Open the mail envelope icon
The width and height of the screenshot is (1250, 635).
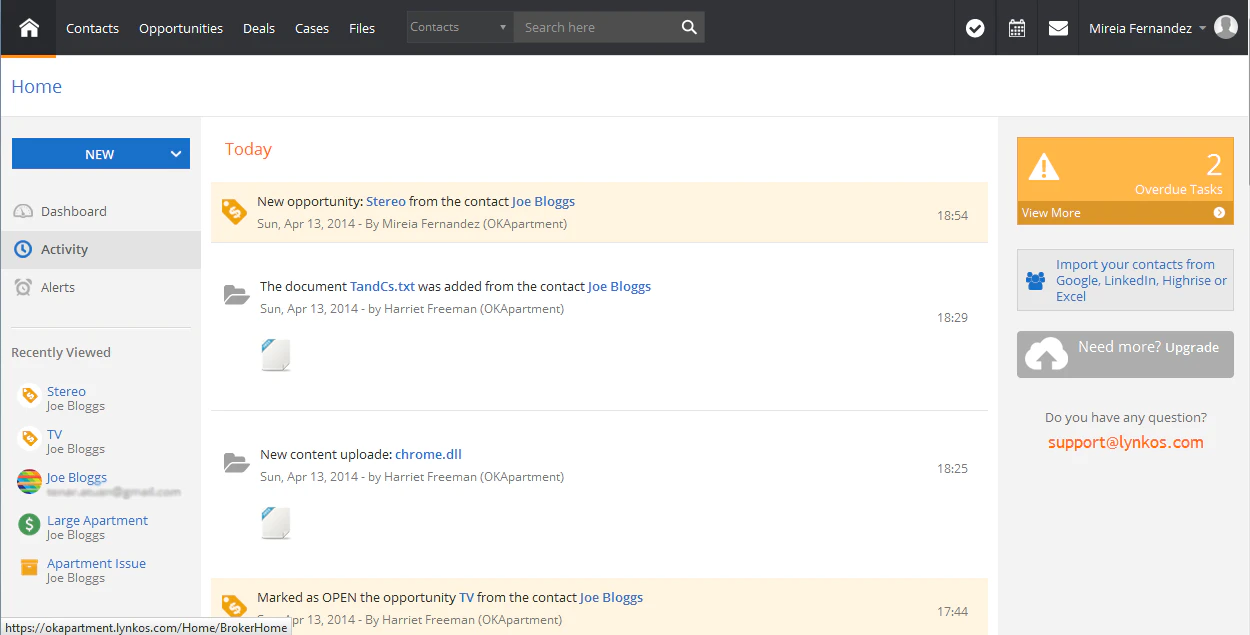click(x=1058, y=28)
